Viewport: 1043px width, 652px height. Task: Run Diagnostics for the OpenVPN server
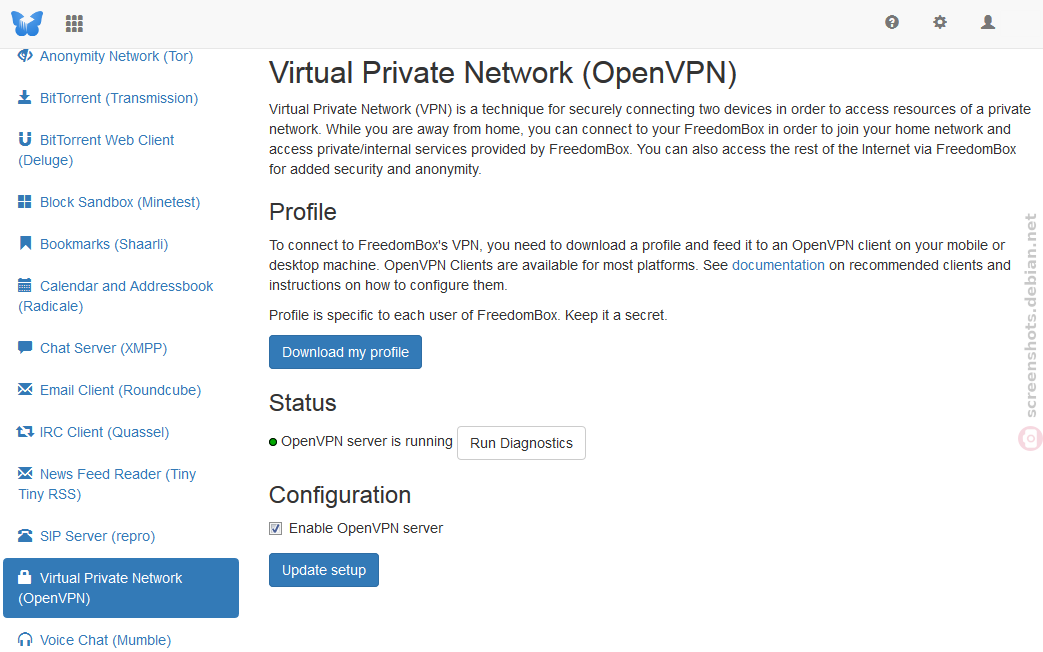(522, 443)
